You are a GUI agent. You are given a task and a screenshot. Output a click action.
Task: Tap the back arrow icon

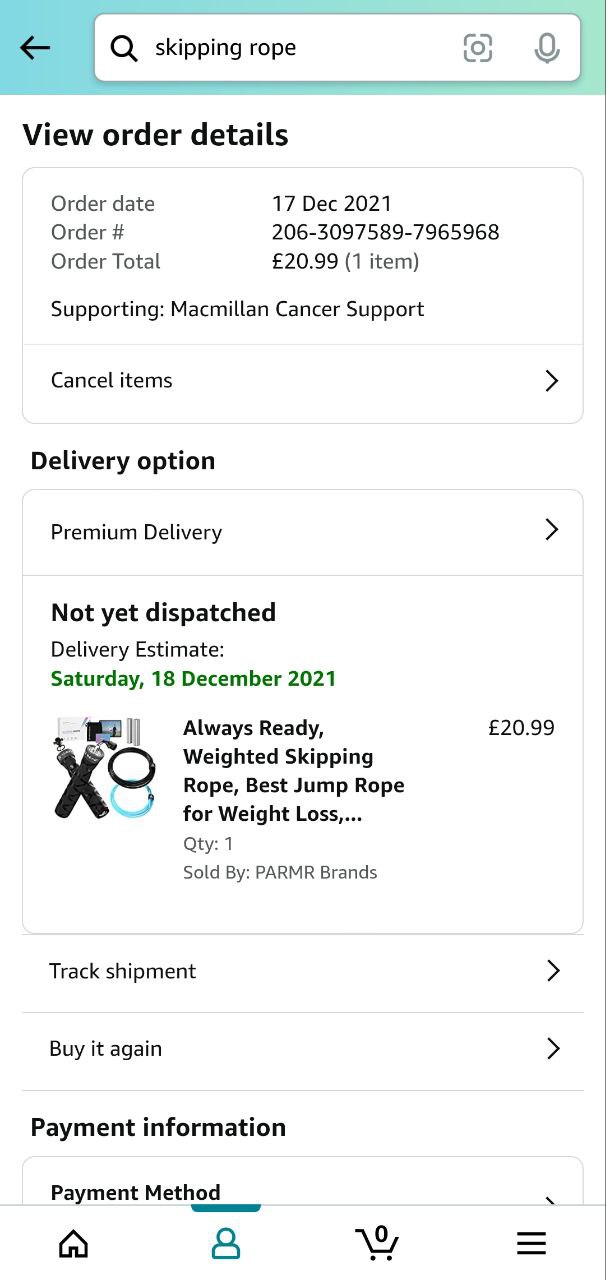pyautogui.click(x=35, y=48)
